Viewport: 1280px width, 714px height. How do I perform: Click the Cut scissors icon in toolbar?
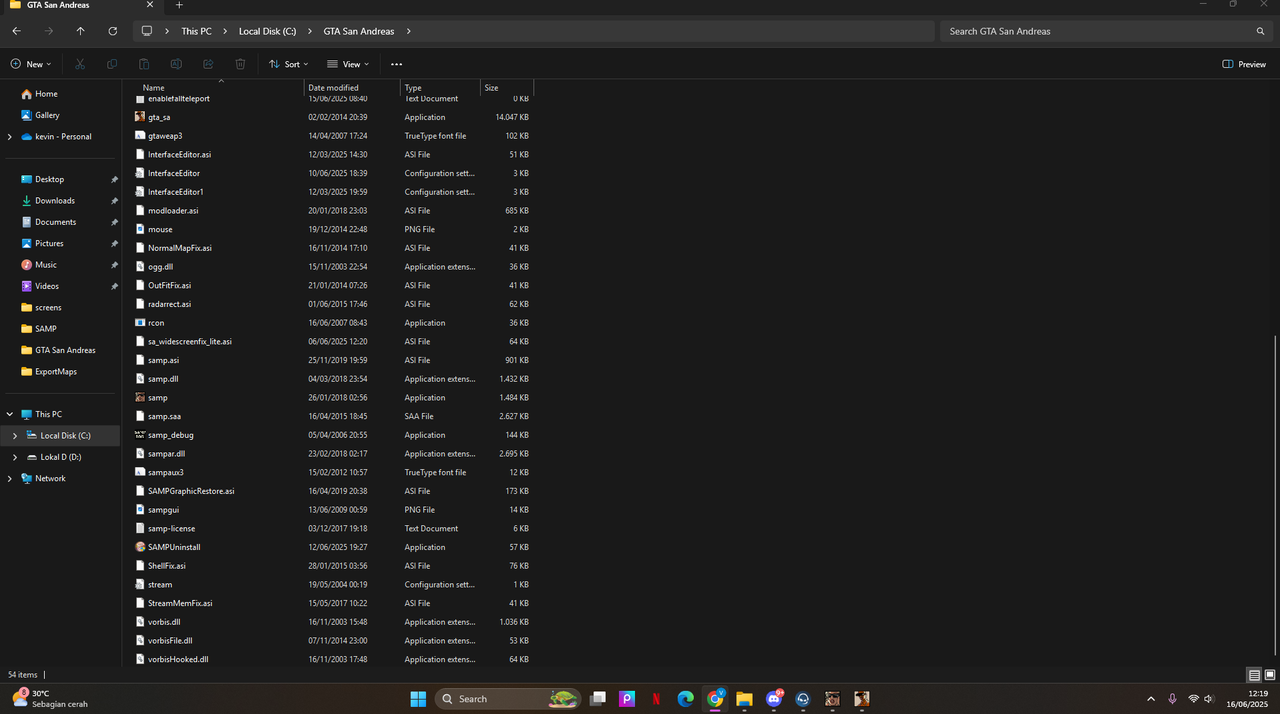(x=80, y=64)
